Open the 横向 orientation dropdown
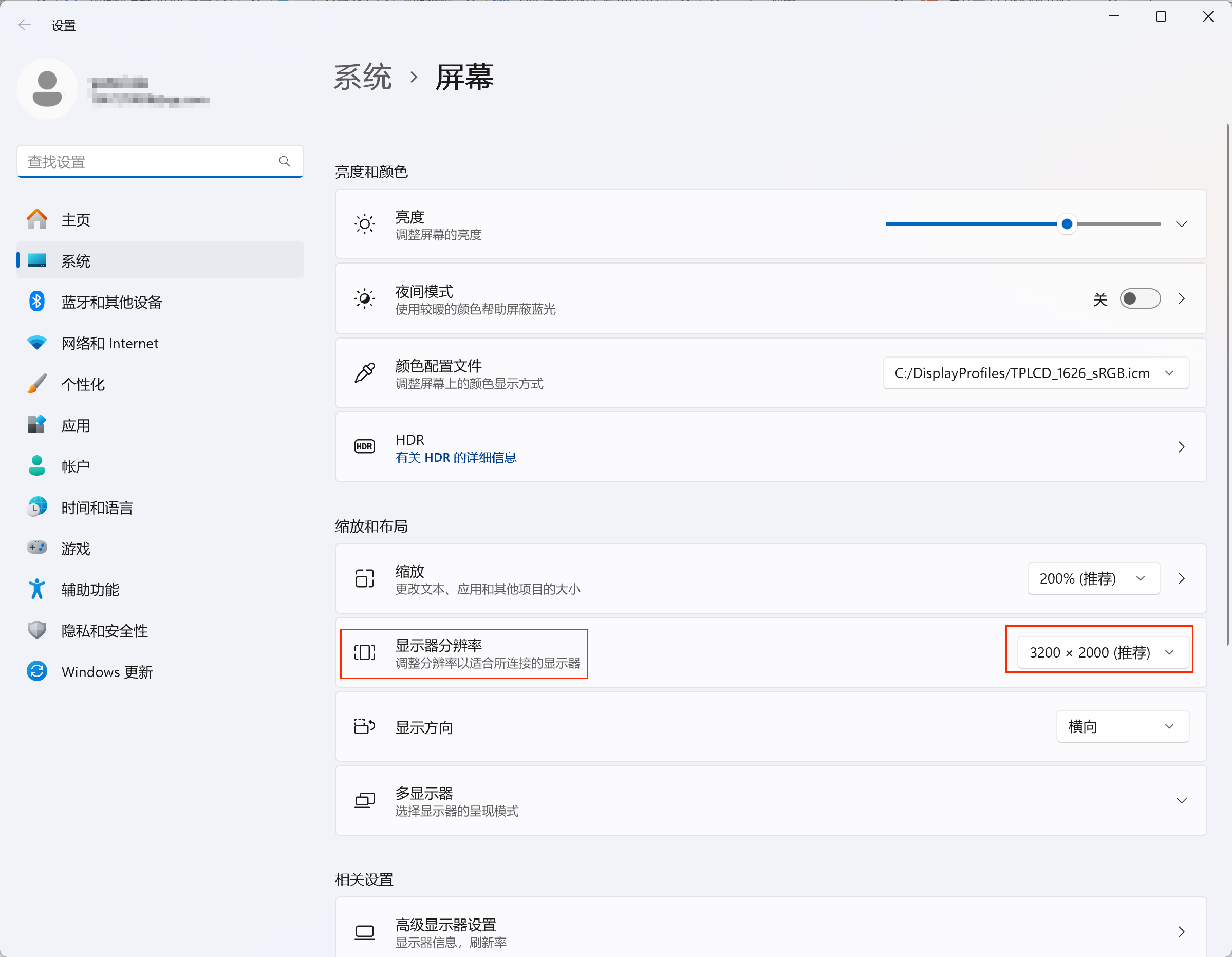The image size is (1232, 957). pos(1122,727)
